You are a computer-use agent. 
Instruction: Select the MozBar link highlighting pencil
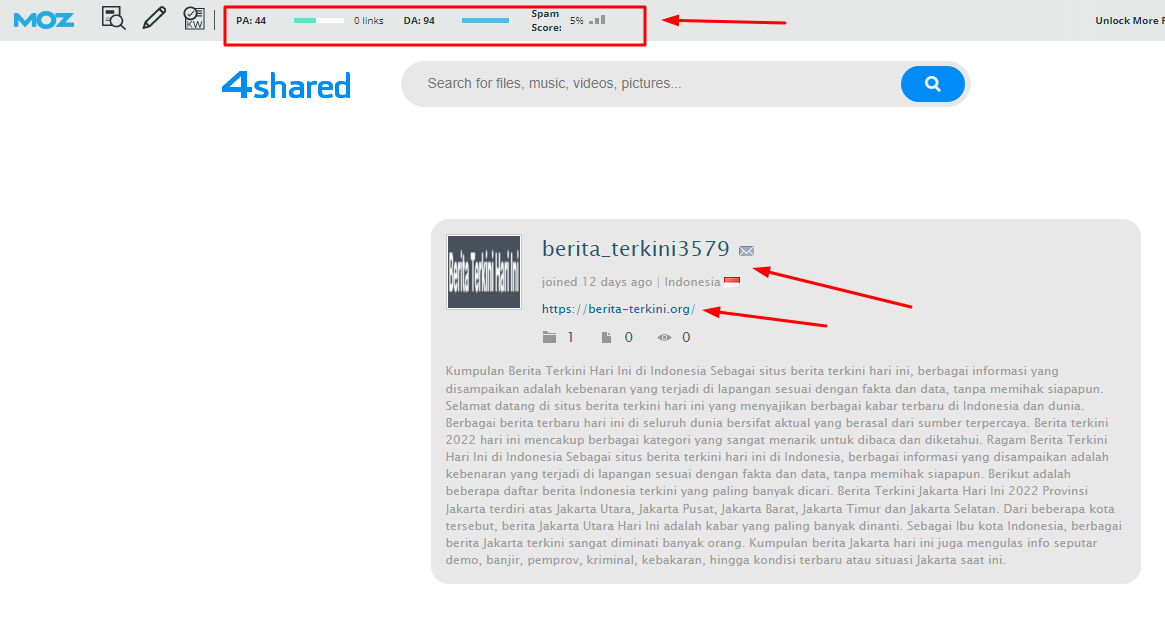[x=153, y=18]
